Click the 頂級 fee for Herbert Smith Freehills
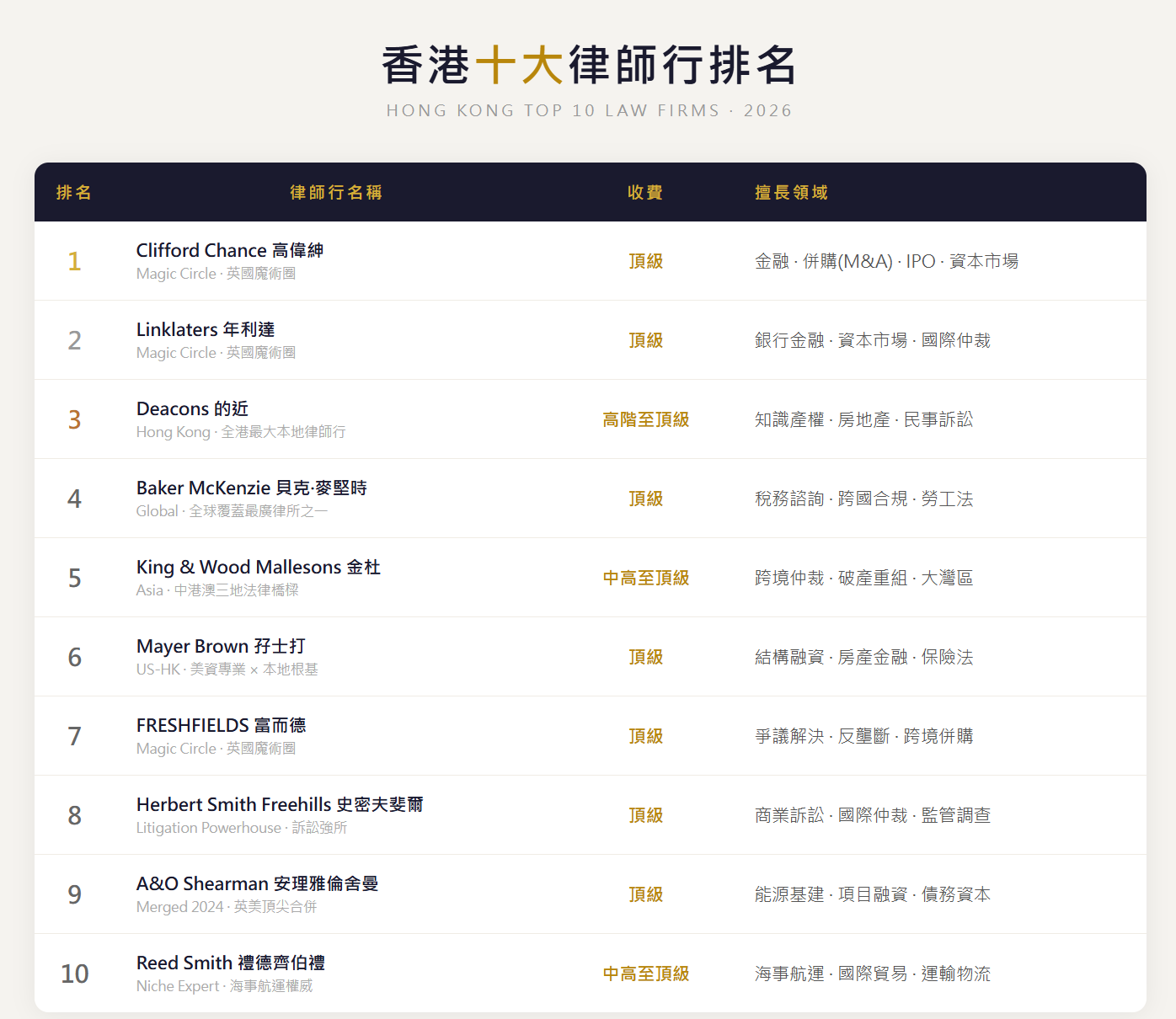The width and height of the screenshot is (1176, 1019). pyautogui.click(x=646, y=815)
